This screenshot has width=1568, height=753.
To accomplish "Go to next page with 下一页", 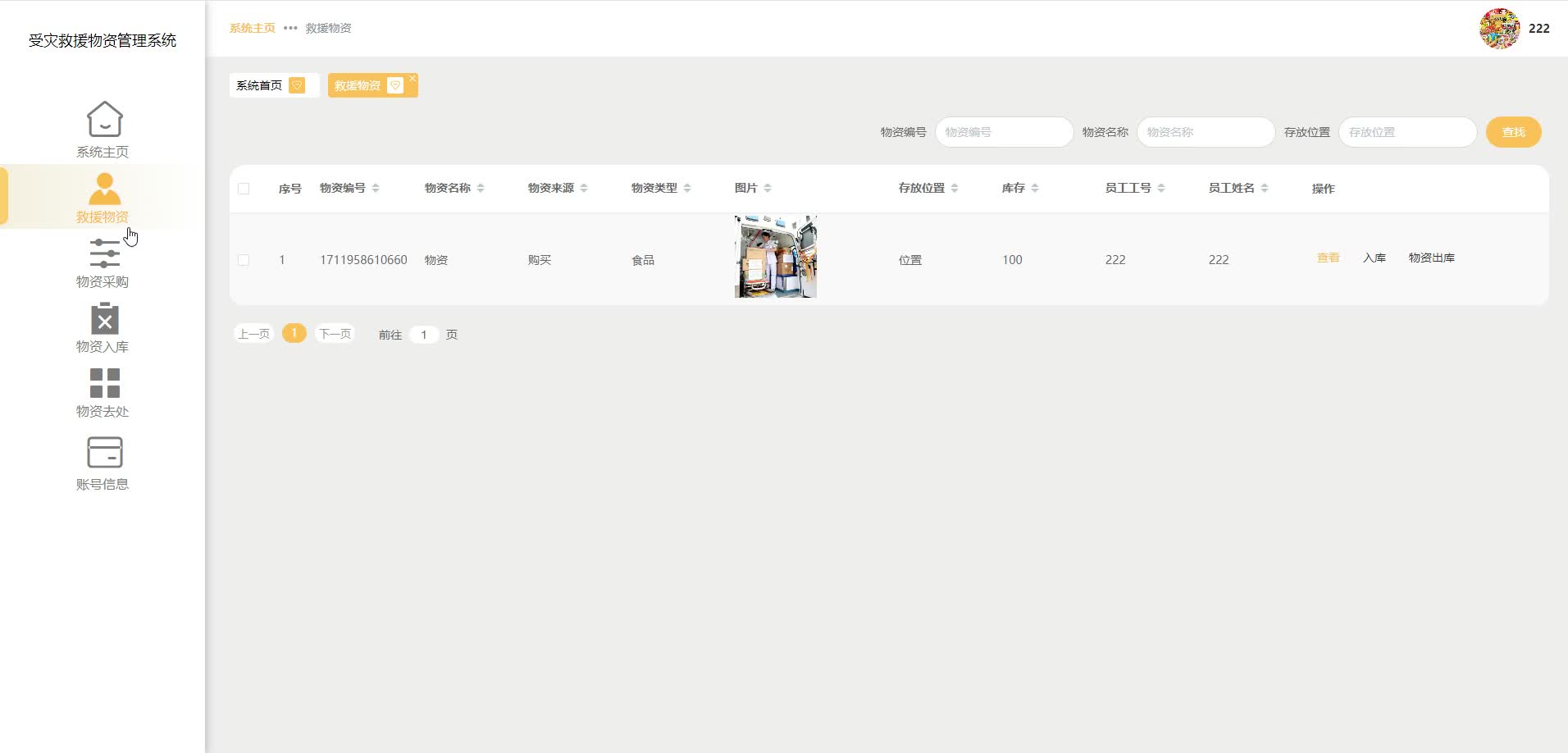I will tap(335, 334).
